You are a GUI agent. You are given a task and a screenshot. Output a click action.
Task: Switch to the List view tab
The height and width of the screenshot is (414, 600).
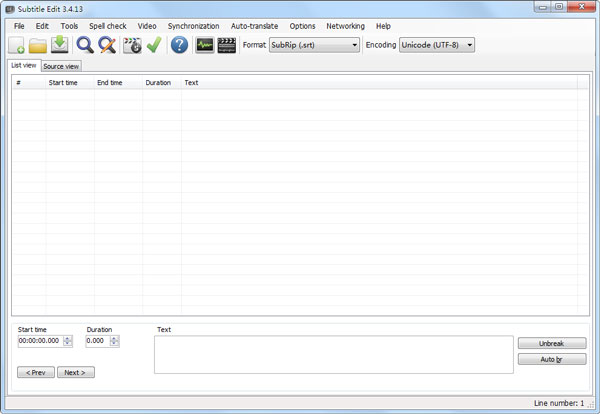click(24, 65)
